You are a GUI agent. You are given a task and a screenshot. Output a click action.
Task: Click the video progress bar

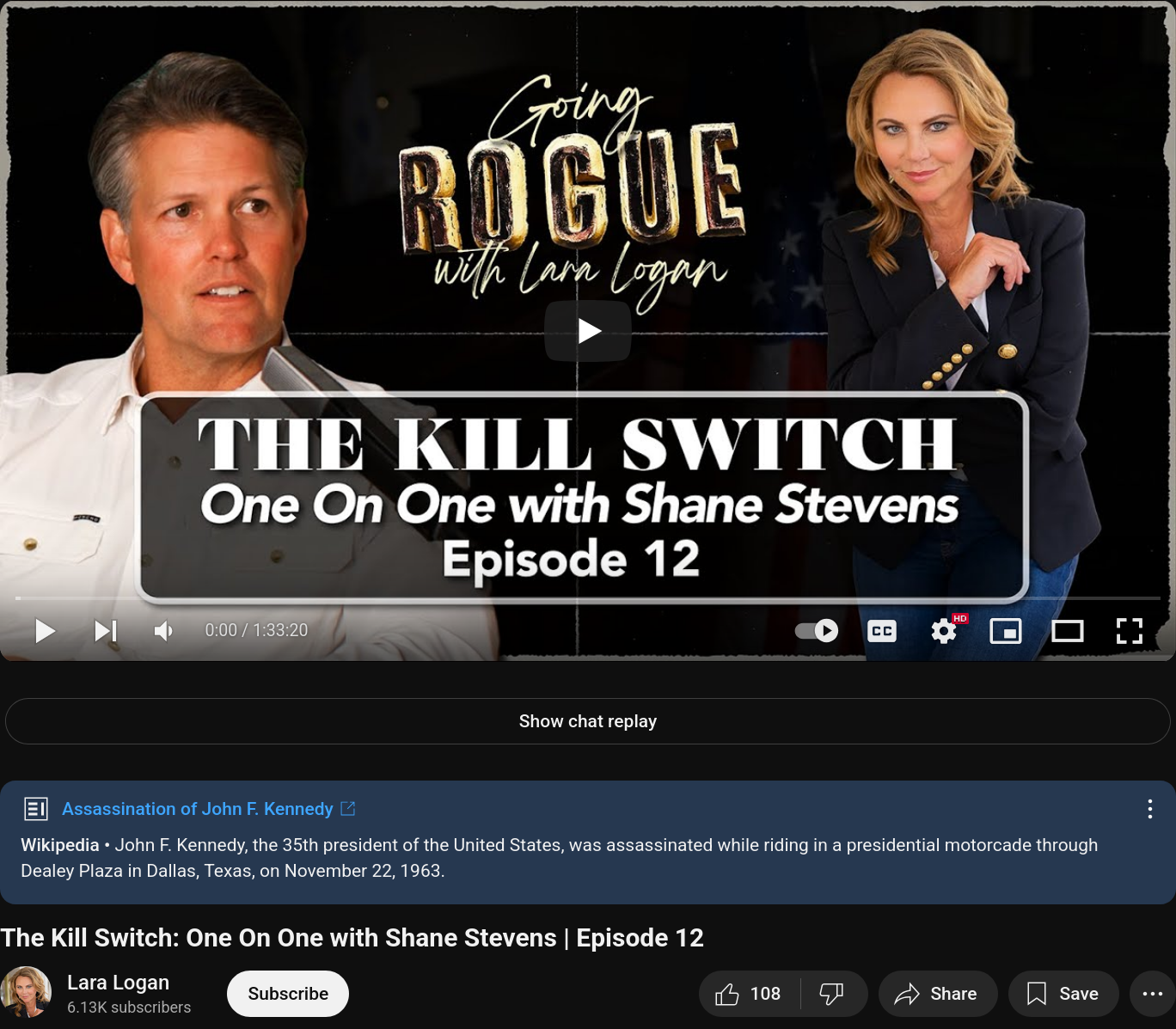[x=588, y=597]
